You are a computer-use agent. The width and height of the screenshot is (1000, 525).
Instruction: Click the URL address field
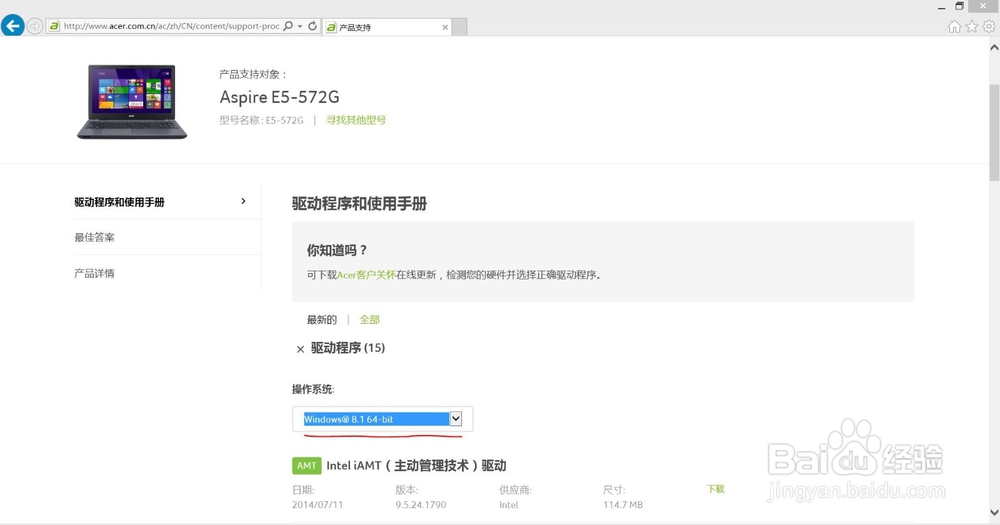(x=171, y=26)
